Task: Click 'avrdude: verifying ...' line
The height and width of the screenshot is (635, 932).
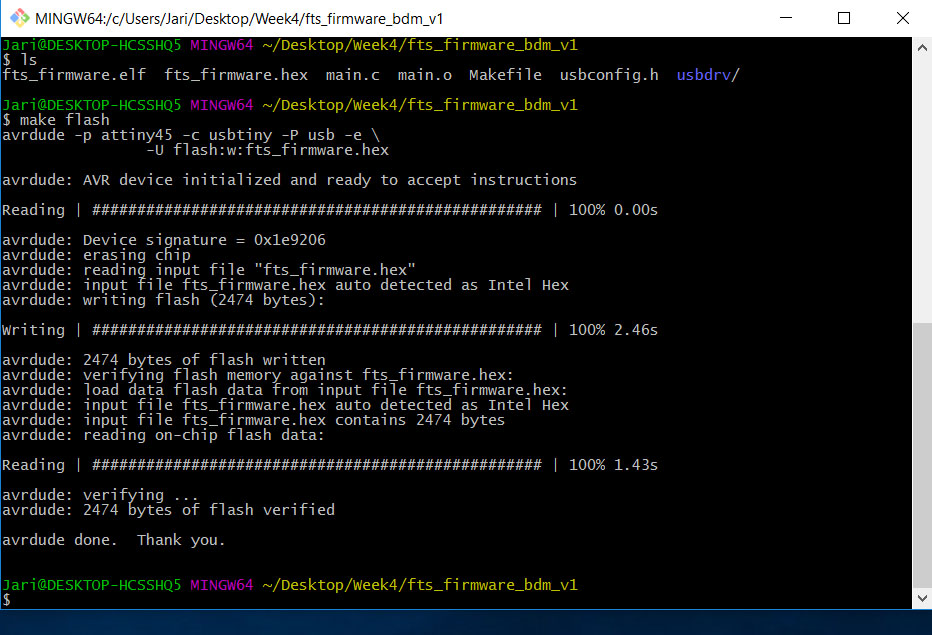Action: pyautogui.click(x=100, y=495)
